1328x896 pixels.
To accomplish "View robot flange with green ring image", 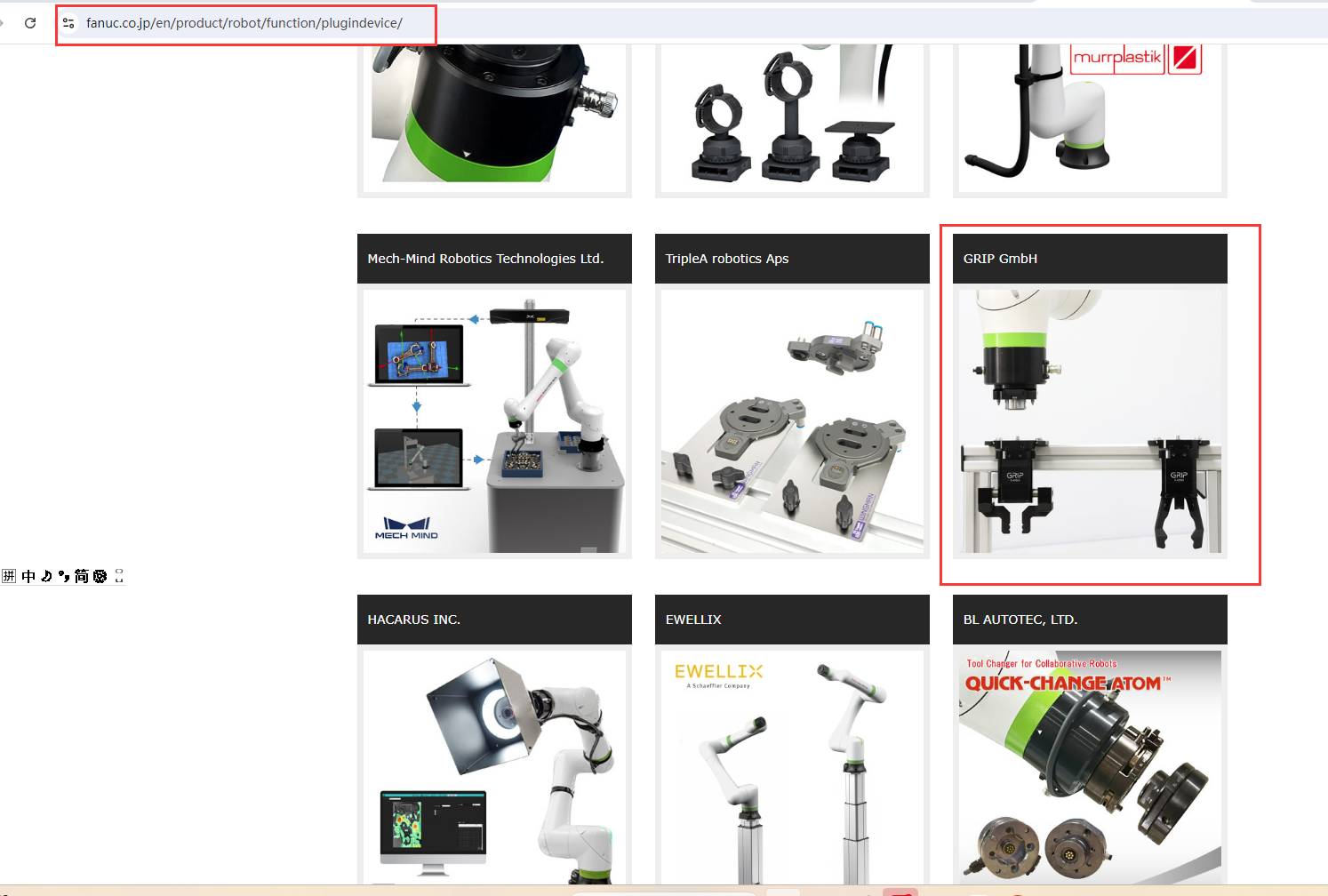I will click(494, 117).
